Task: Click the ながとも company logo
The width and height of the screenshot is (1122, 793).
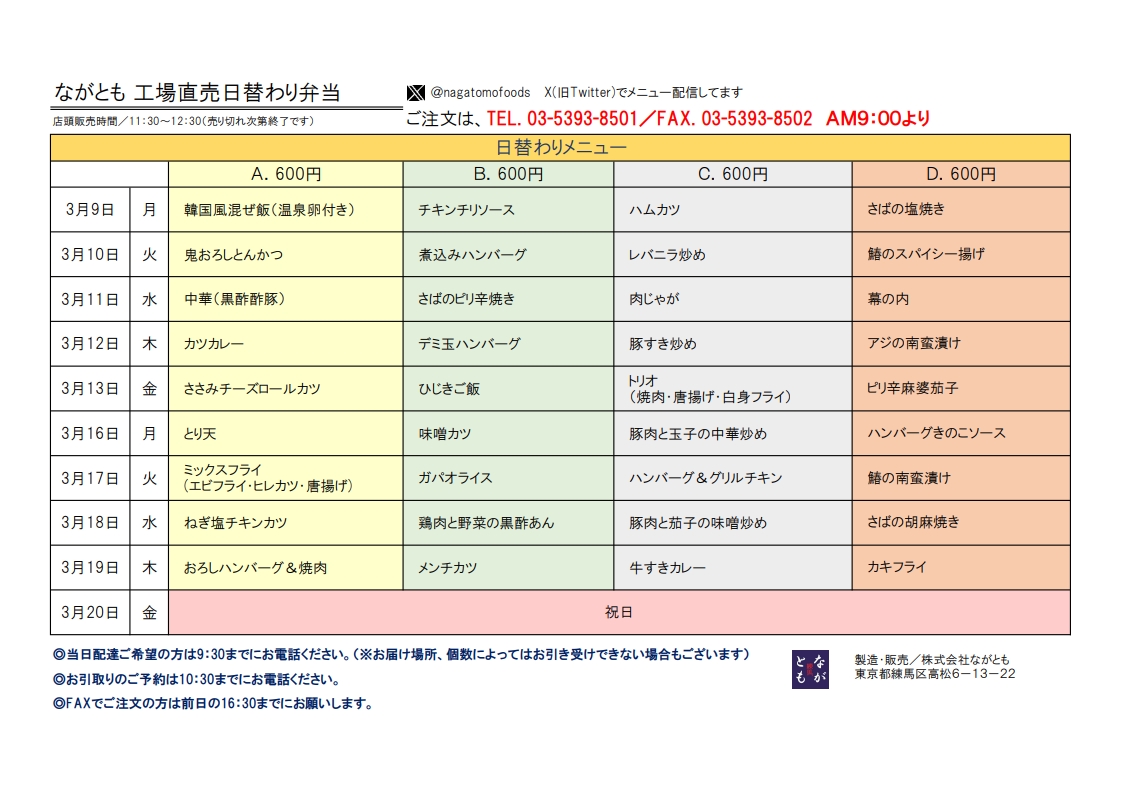Action: click(x=810, y=669)
